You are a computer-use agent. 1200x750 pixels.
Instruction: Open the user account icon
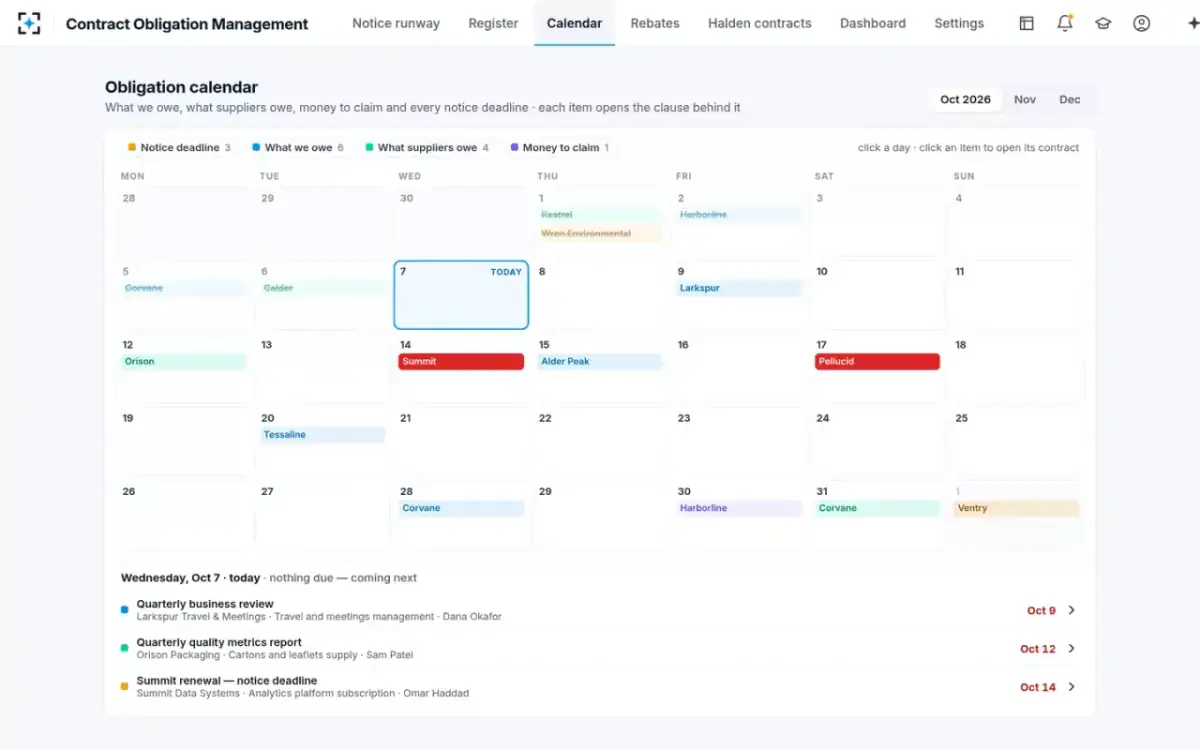click(x=1141, y=23)
